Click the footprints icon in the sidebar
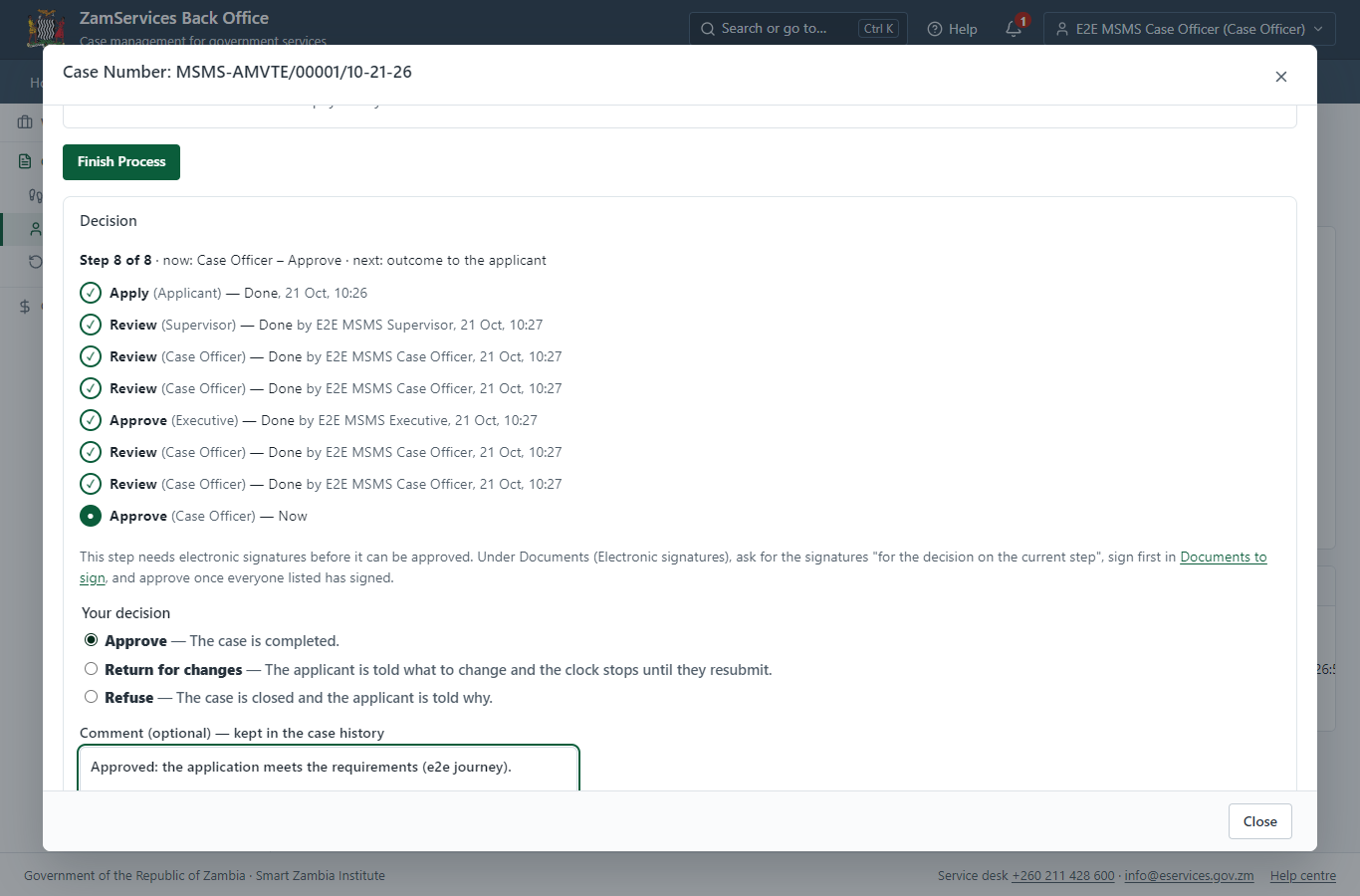This screenshot has width=1360, height=896. point(36,195)
